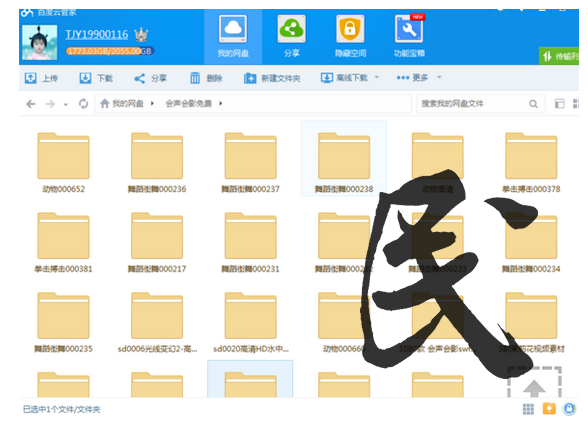Click the orange upload icon in status bar

[549, 409]
